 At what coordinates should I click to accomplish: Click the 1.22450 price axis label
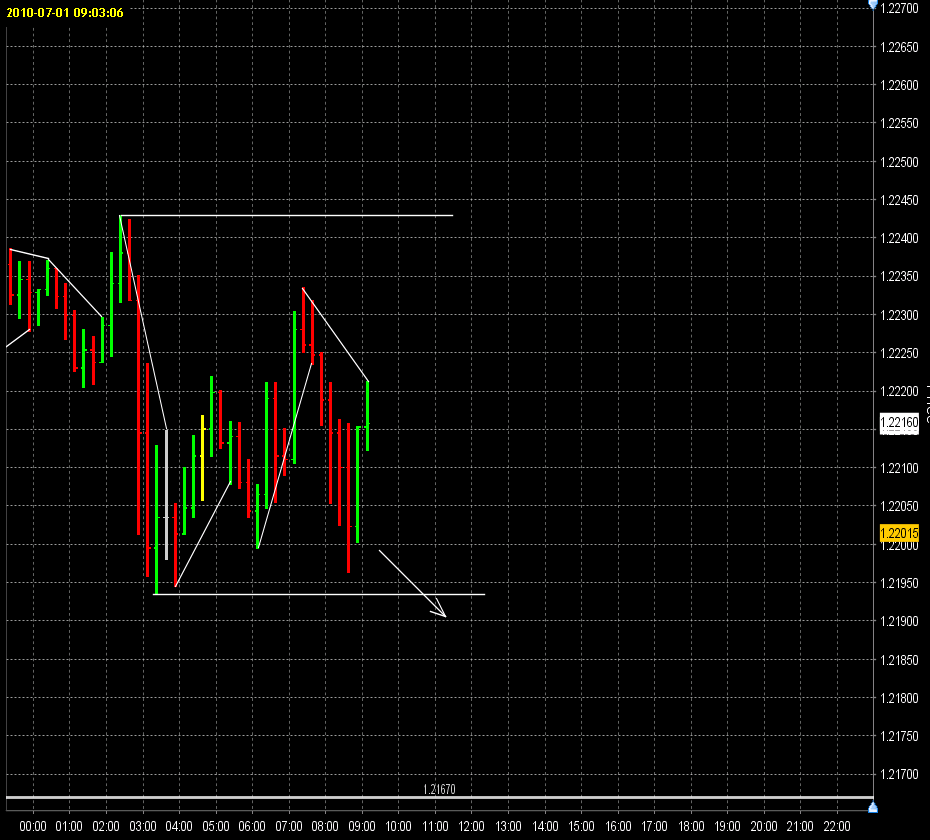(900, 200)
